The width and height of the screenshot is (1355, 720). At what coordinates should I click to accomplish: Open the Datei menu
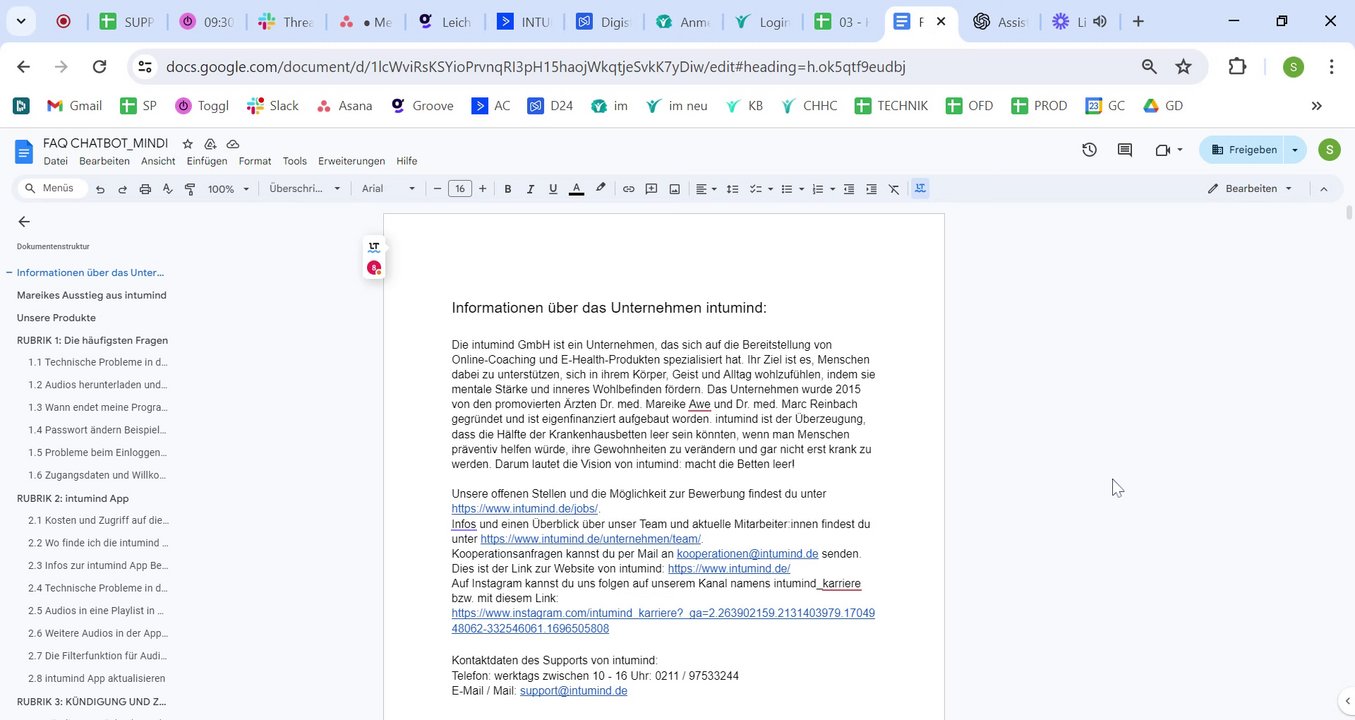55,161
